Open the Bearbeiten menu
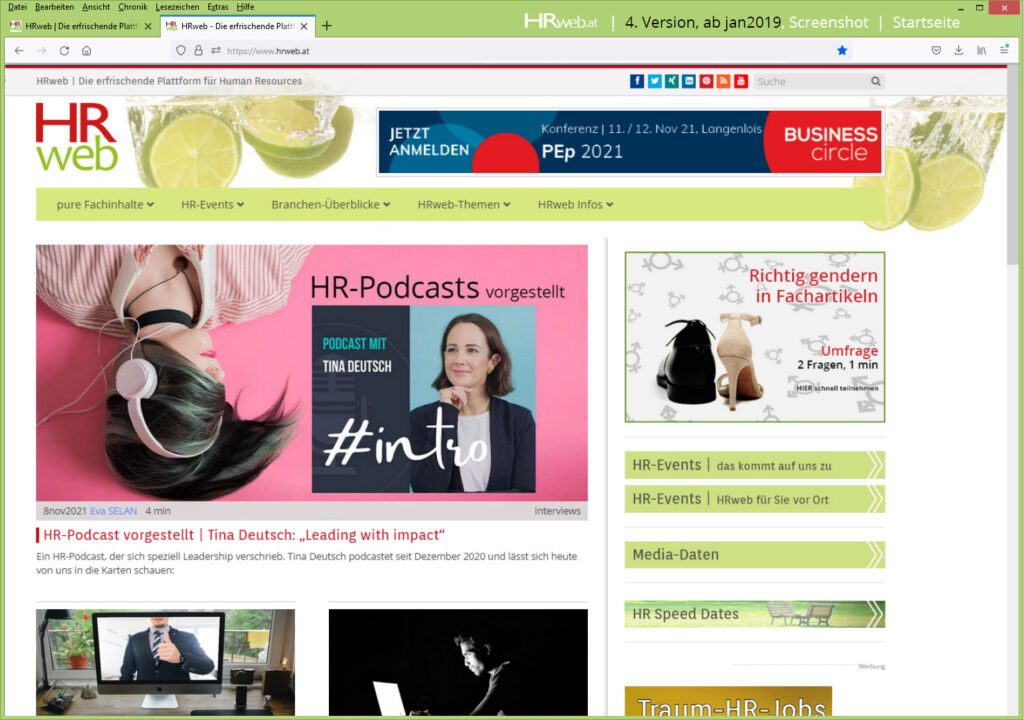This screenshot has height=720, width=1024. [54, 7]
